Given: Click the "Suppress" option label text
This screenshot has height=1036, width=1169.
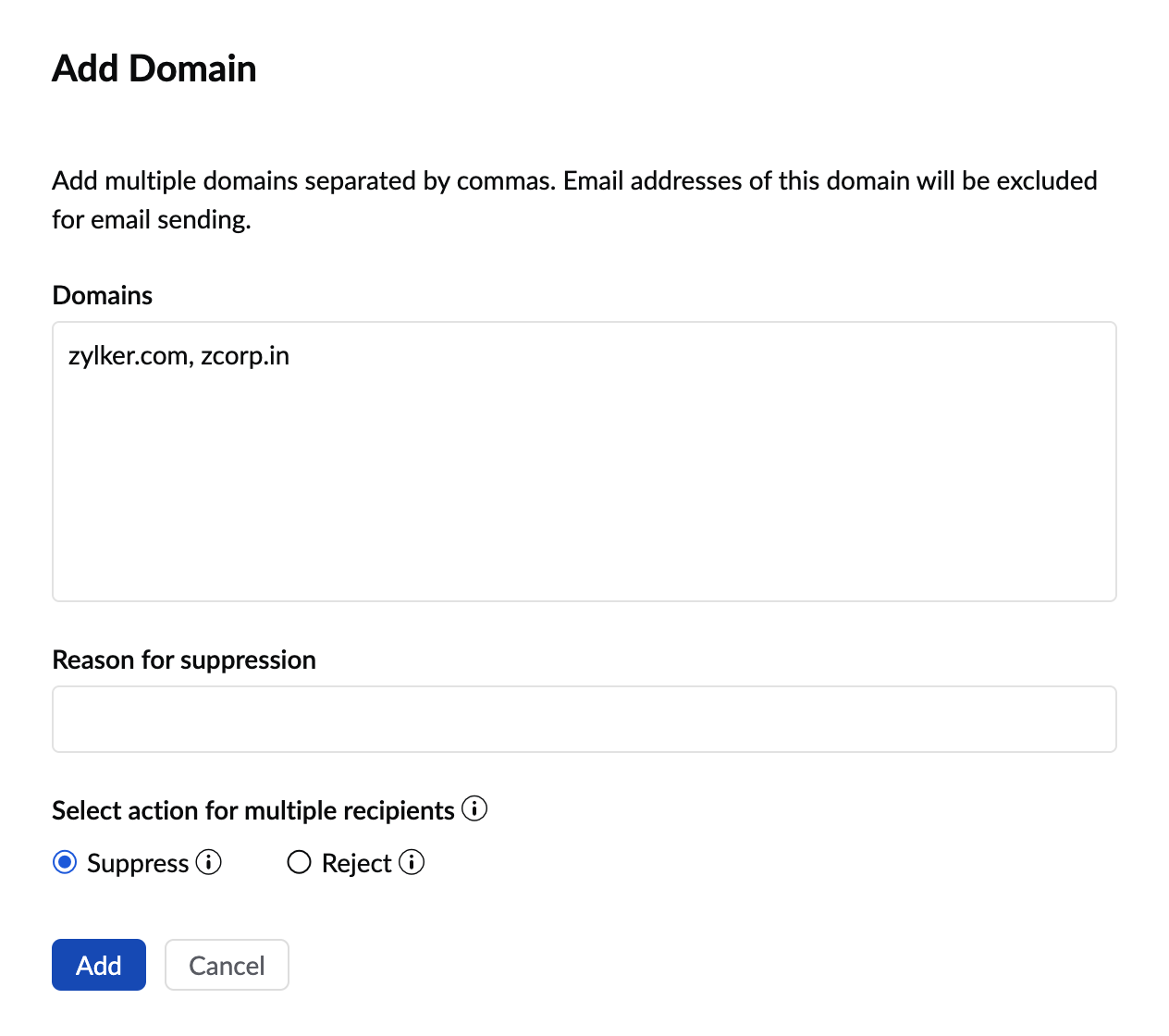Looking at the screenshot, I should coord(138,863).
